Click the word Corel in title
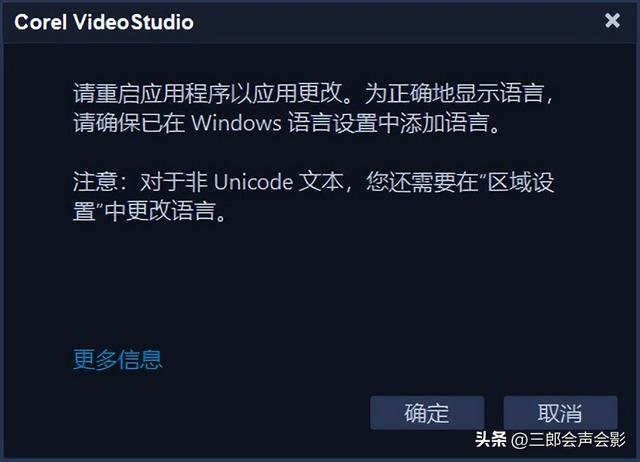Screen dimensions: 640x462 (40, 22)
